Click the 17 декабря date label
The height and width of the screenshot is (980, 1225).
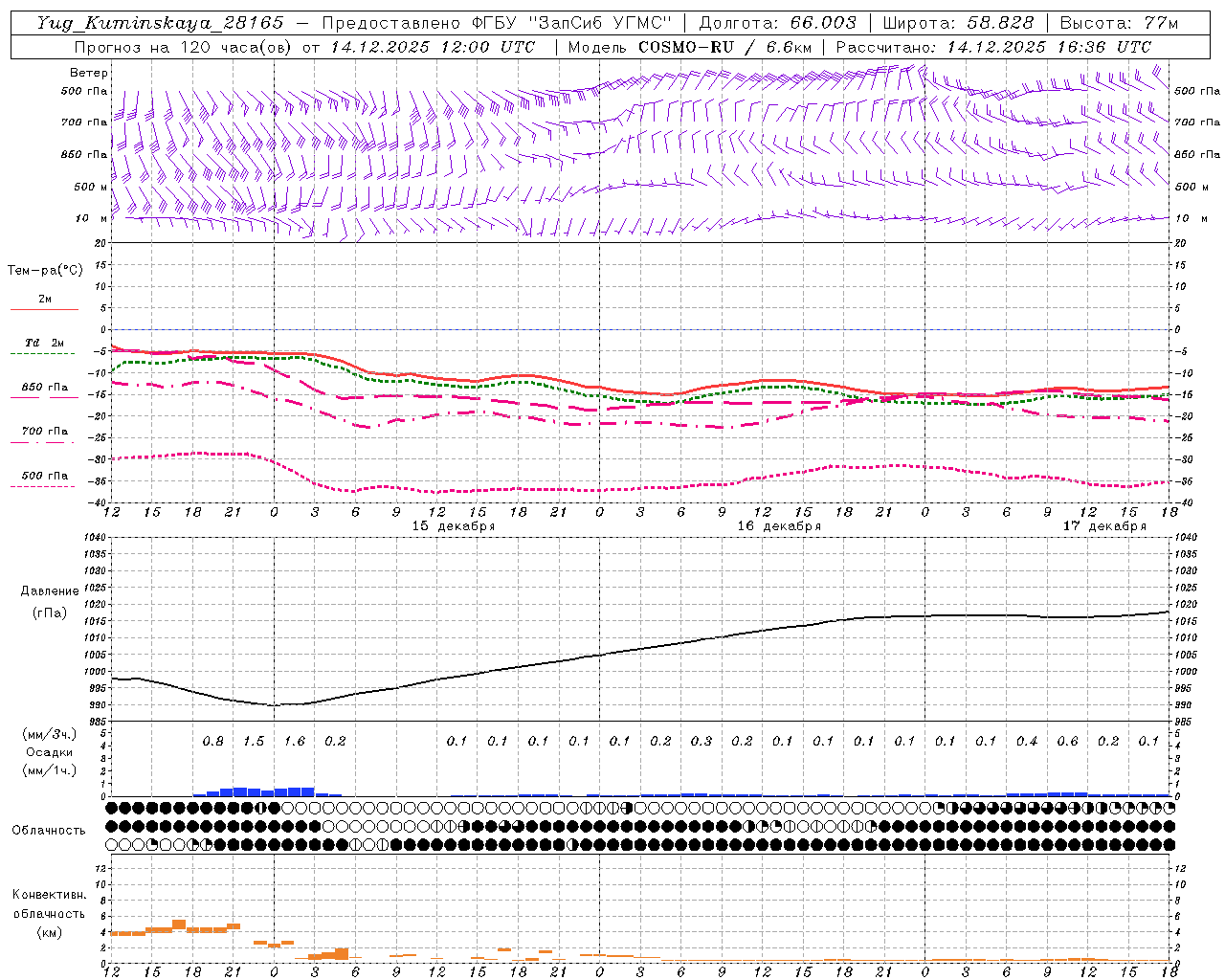1104,526
